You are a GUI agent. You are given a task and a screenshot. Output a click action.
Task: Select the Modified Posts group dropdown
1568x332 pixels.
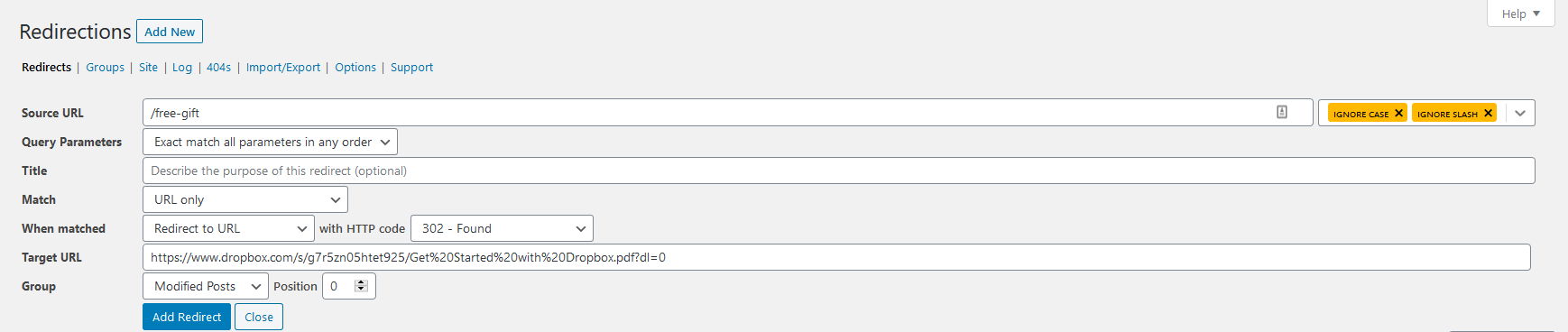(x=205, y=286)
